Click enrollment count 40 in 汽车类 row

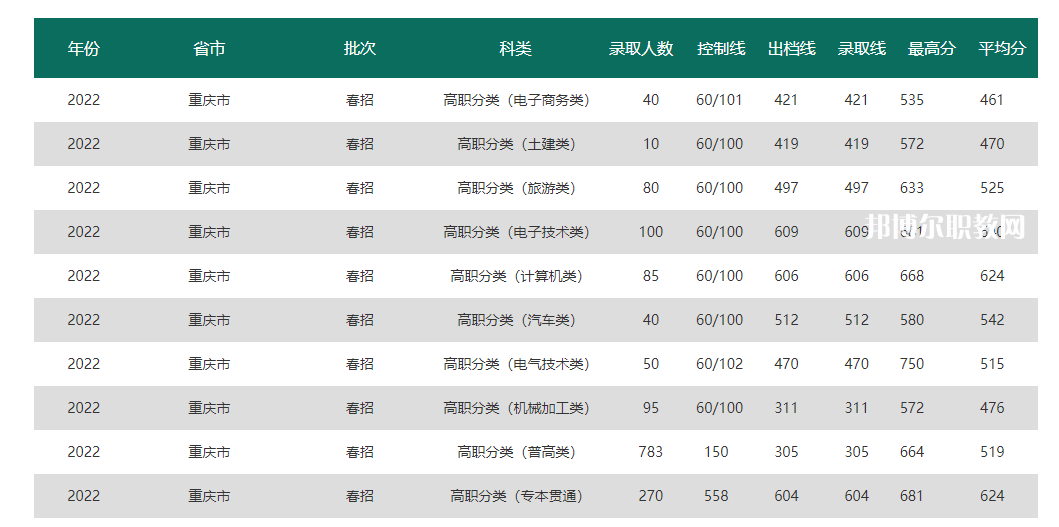(x=650, y=320)
